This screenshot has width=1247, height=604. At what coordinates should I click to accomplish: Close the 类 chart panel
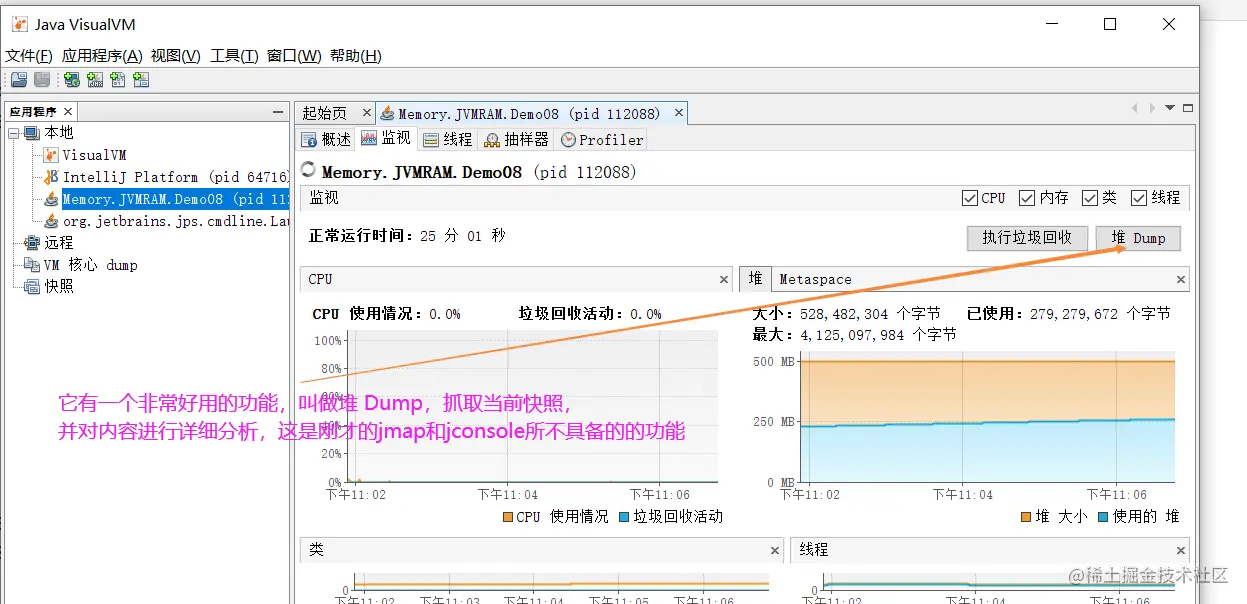775,550
